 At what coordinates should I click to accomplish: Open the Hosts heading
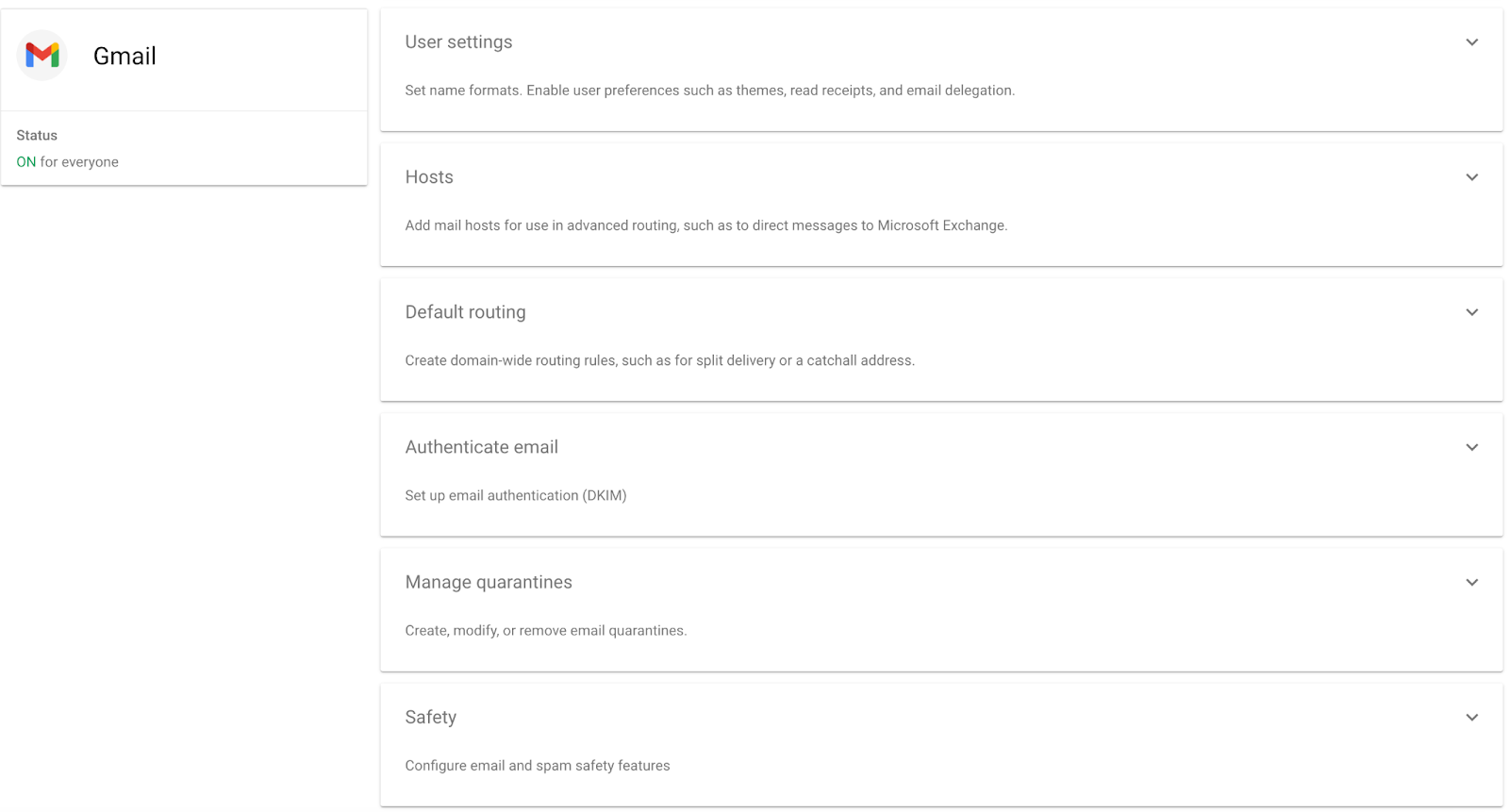(429, 177)
